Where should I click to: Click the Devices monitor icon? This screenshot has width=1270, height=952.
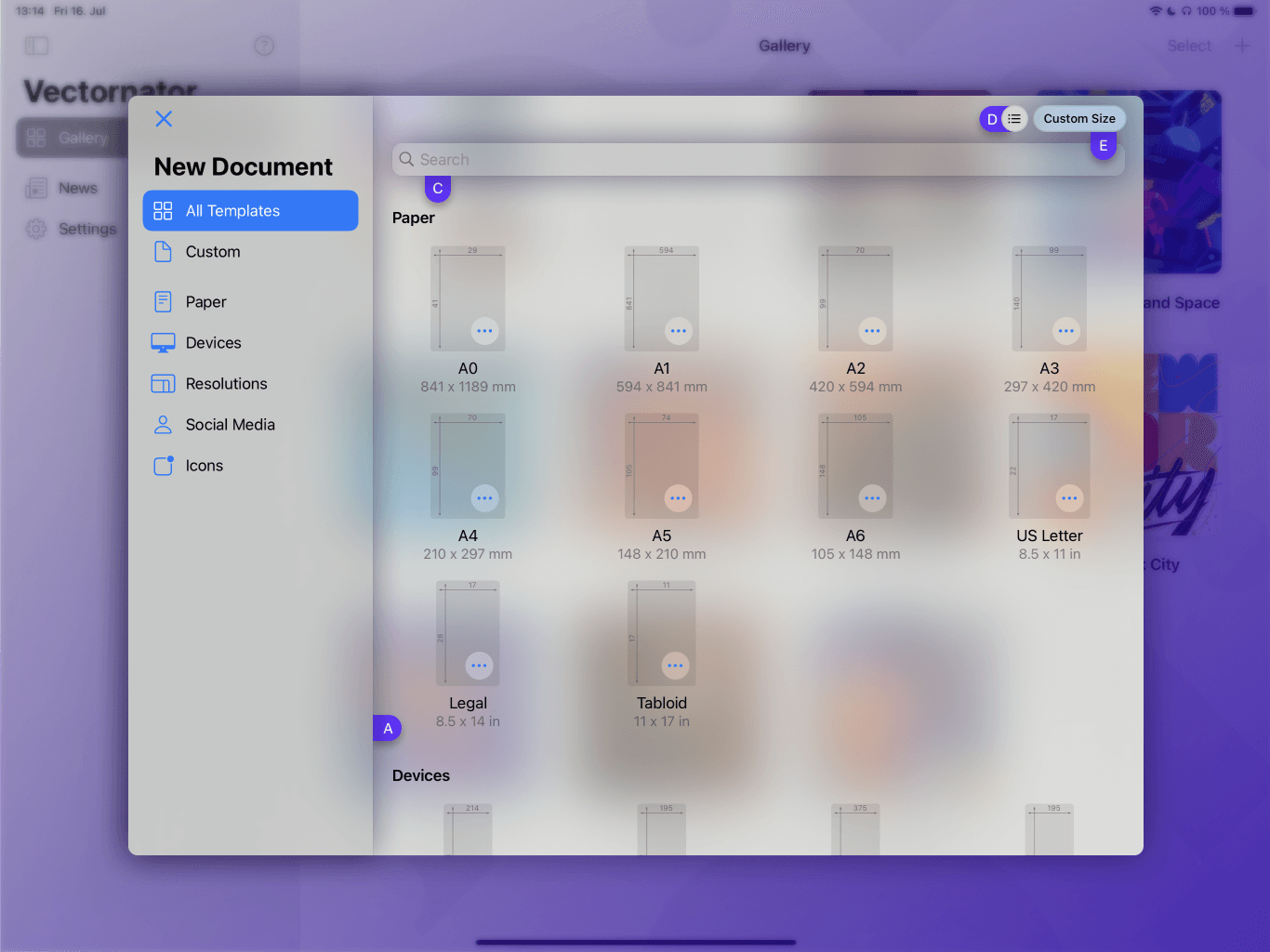[x=163, y=343]
